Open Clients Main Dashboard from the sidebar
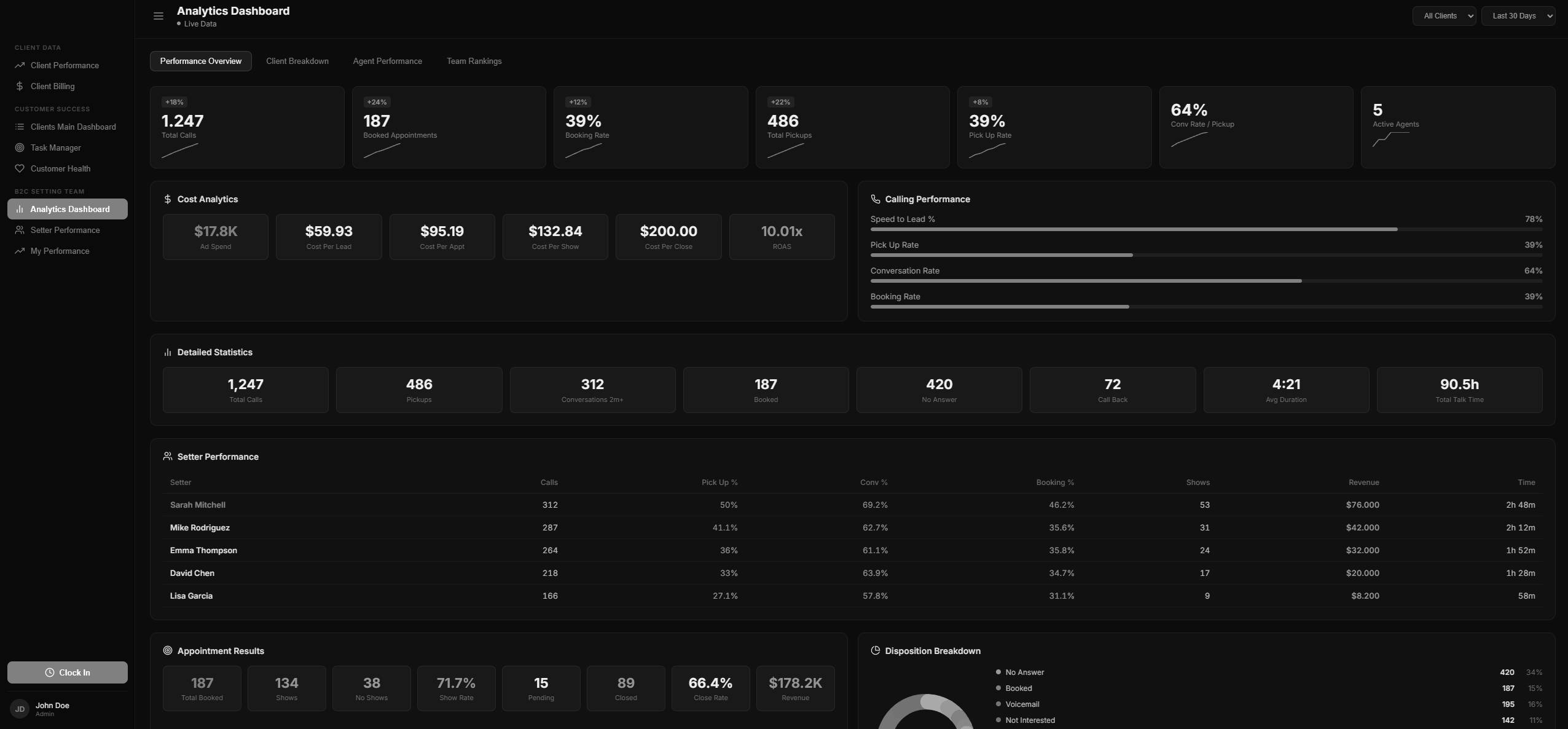1568x729 pixels. coord(73,127)
